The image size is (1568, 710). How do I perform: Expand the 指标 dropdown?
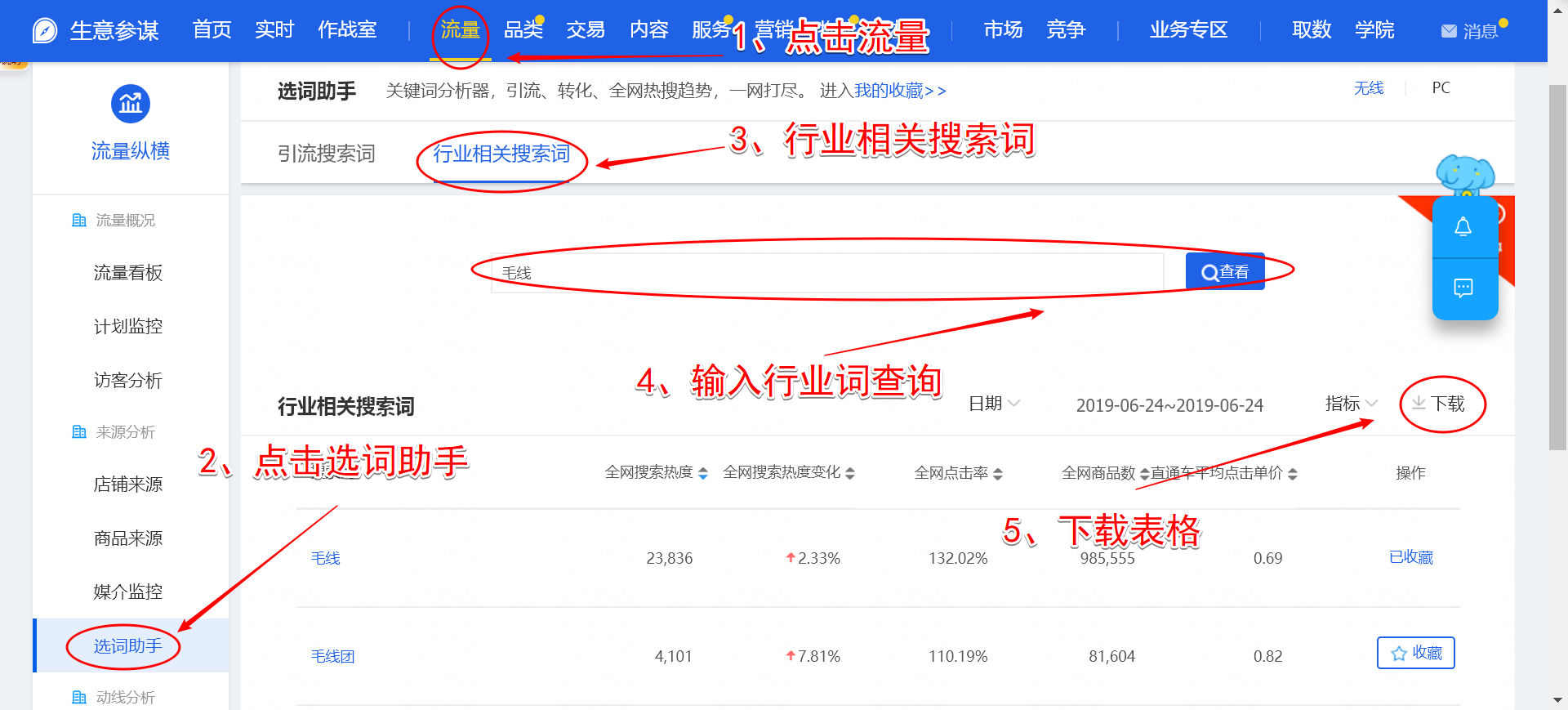click(1352, 403)
